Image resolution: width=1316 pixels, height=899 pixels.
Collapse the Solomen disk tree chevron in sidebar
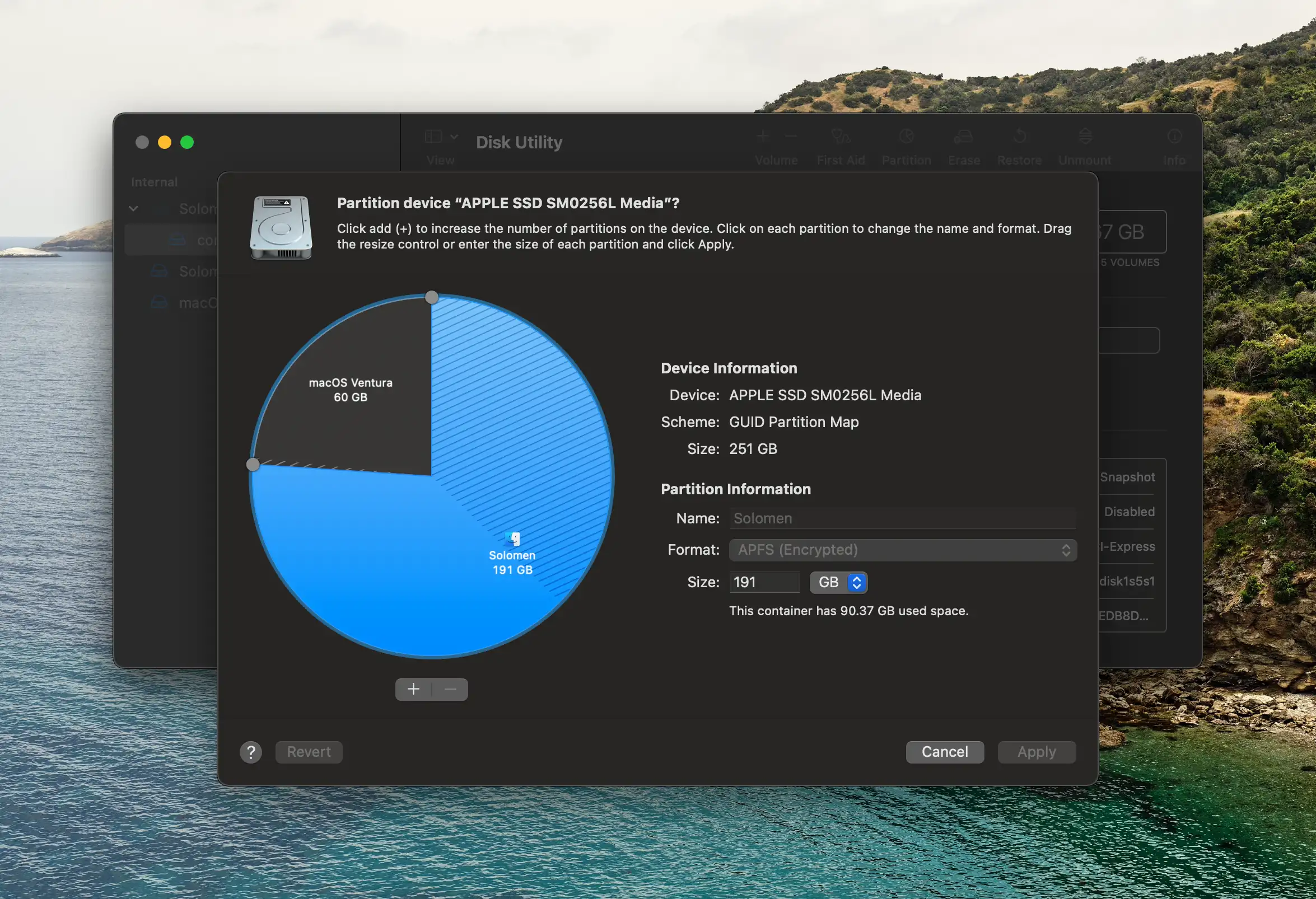134,208
